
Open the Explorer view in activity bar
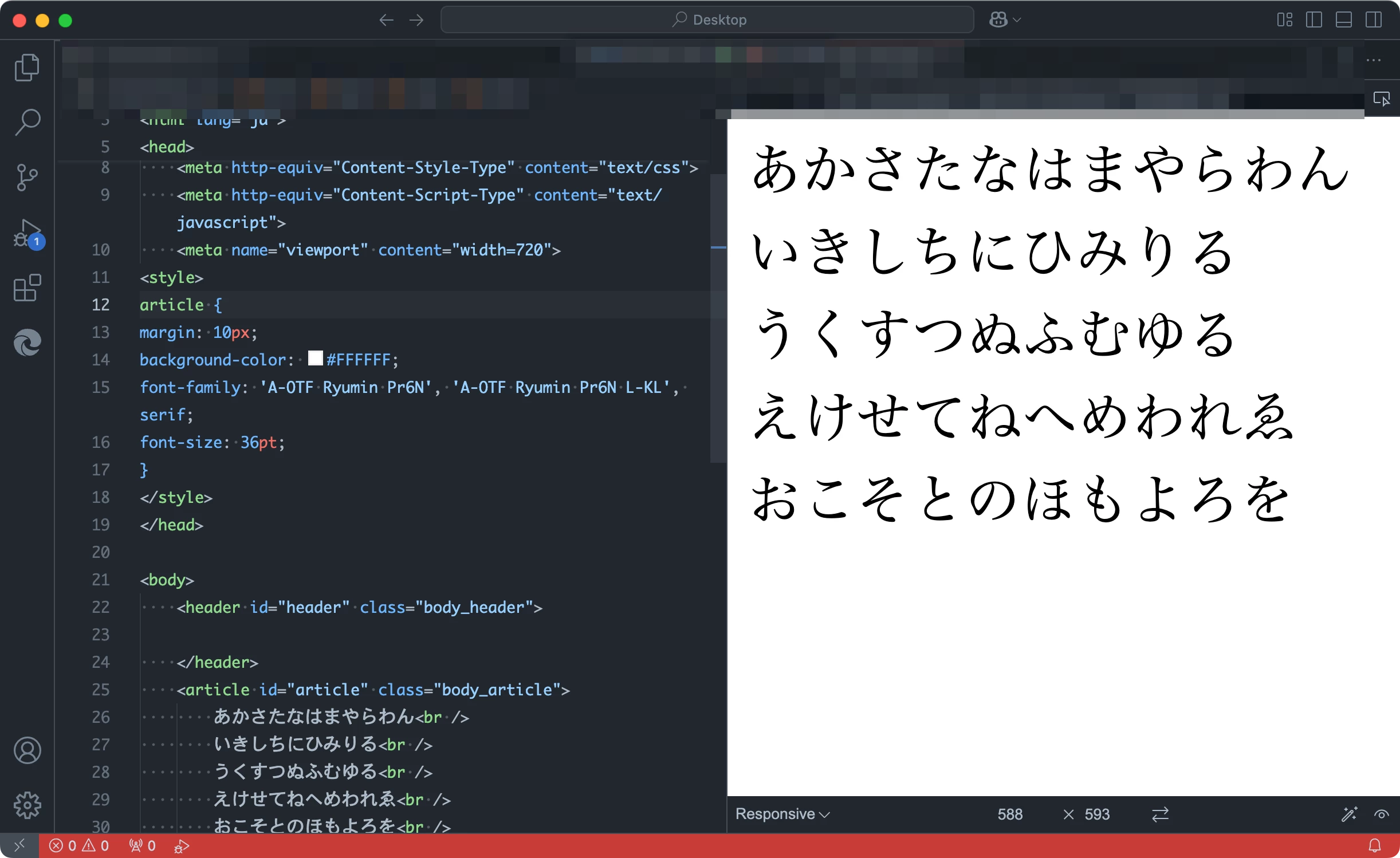click(27, 68)
